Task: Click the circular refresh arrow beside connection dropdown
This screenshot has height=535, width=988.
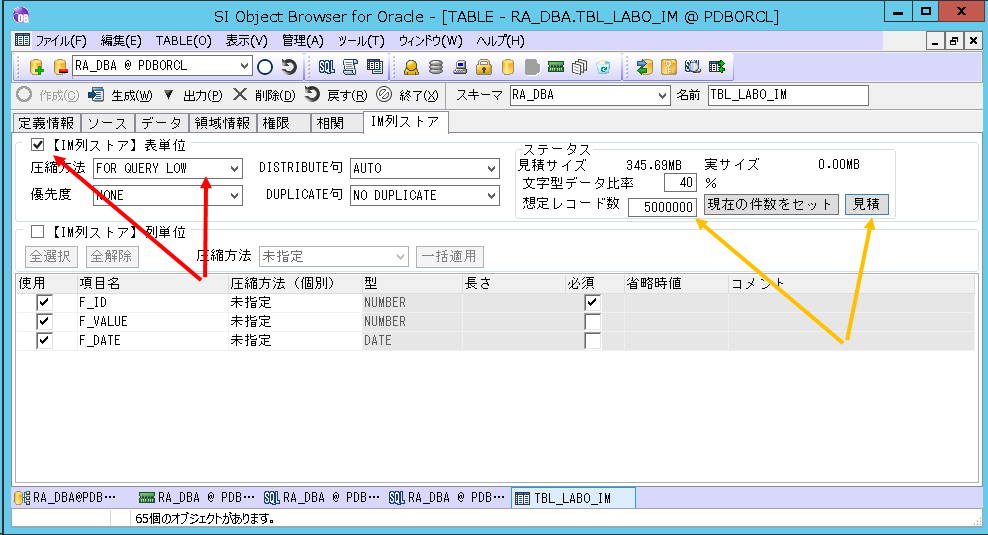Action: pos(289,67)
